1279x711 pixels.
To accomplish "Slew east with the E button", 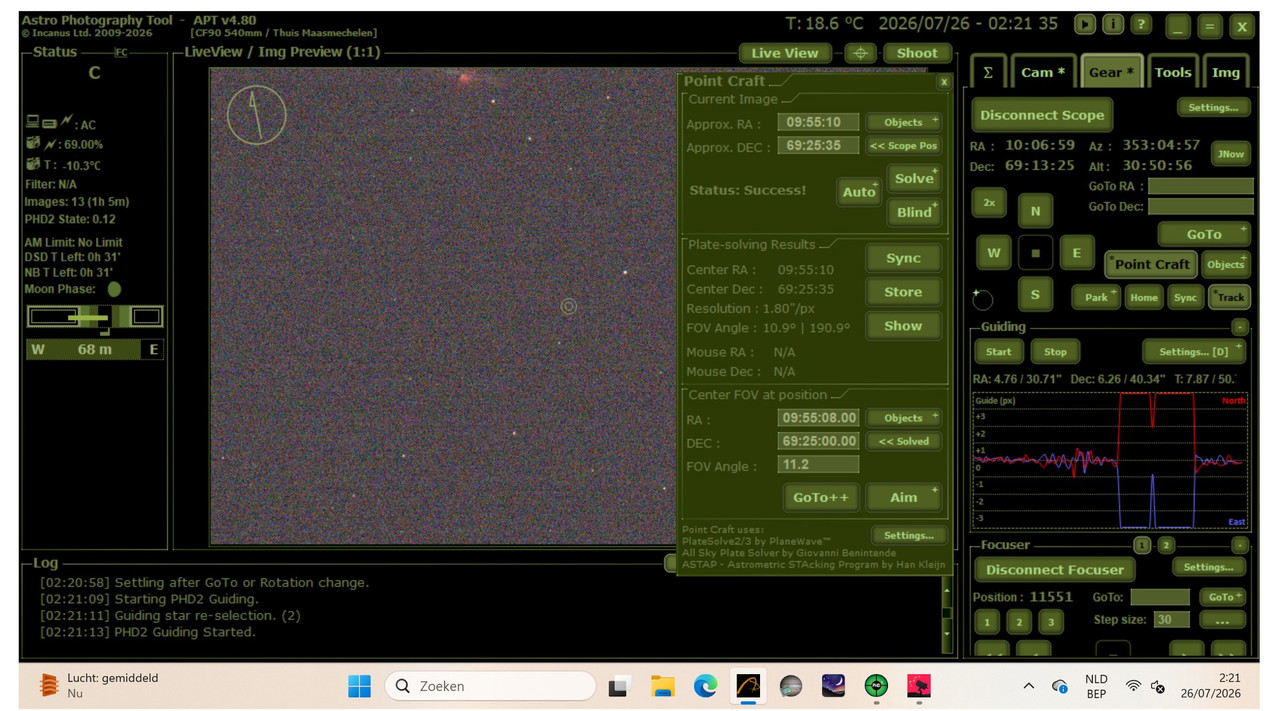I will [1076, 253].
